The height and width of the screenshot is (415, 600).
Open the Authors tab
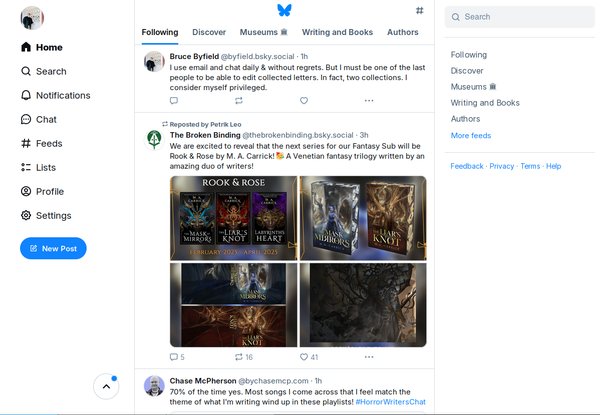(x=403, y=32)
